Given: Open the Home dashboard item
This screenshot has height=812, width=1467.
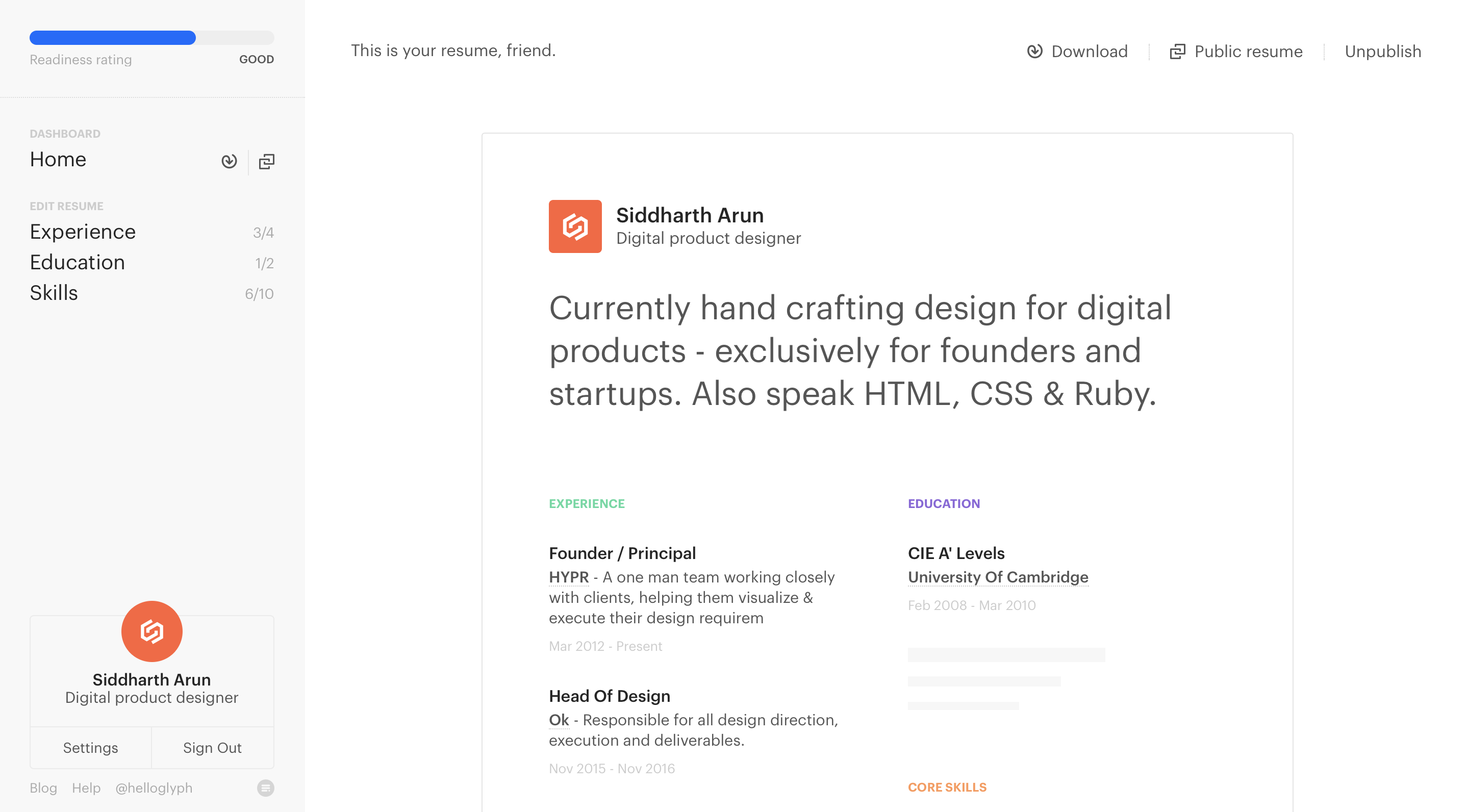Looking at the screenshot, I should (58, 160).
